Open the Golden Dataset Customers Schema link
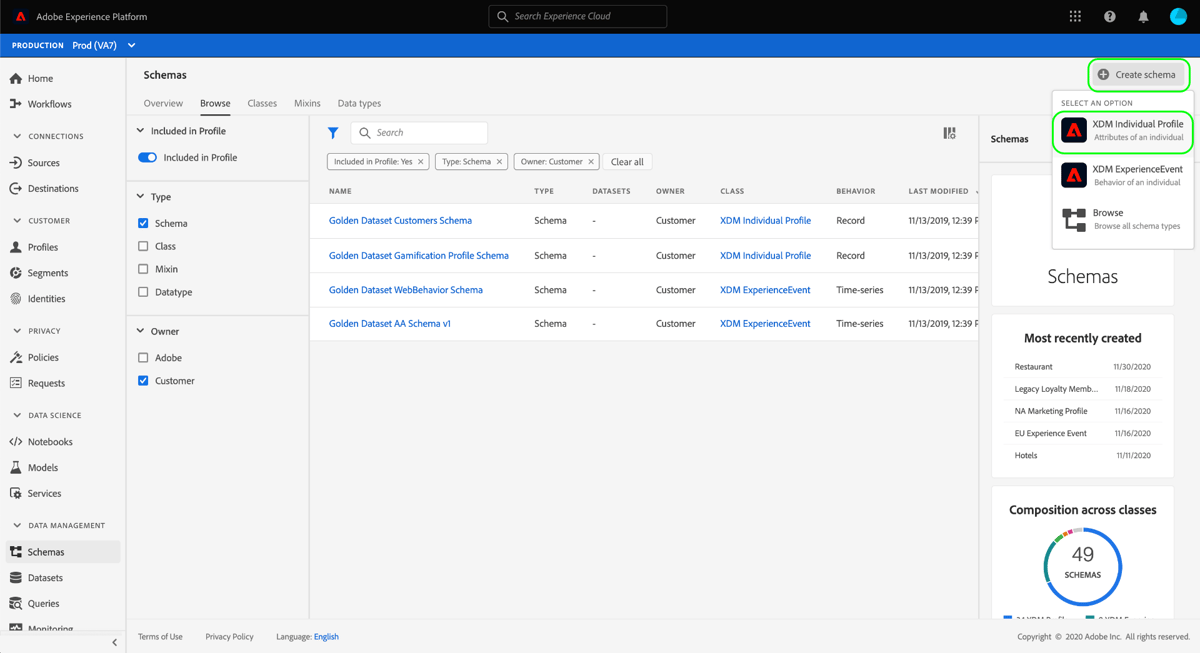The width and height of the screenshot is (1200, 653). [400, 220]
